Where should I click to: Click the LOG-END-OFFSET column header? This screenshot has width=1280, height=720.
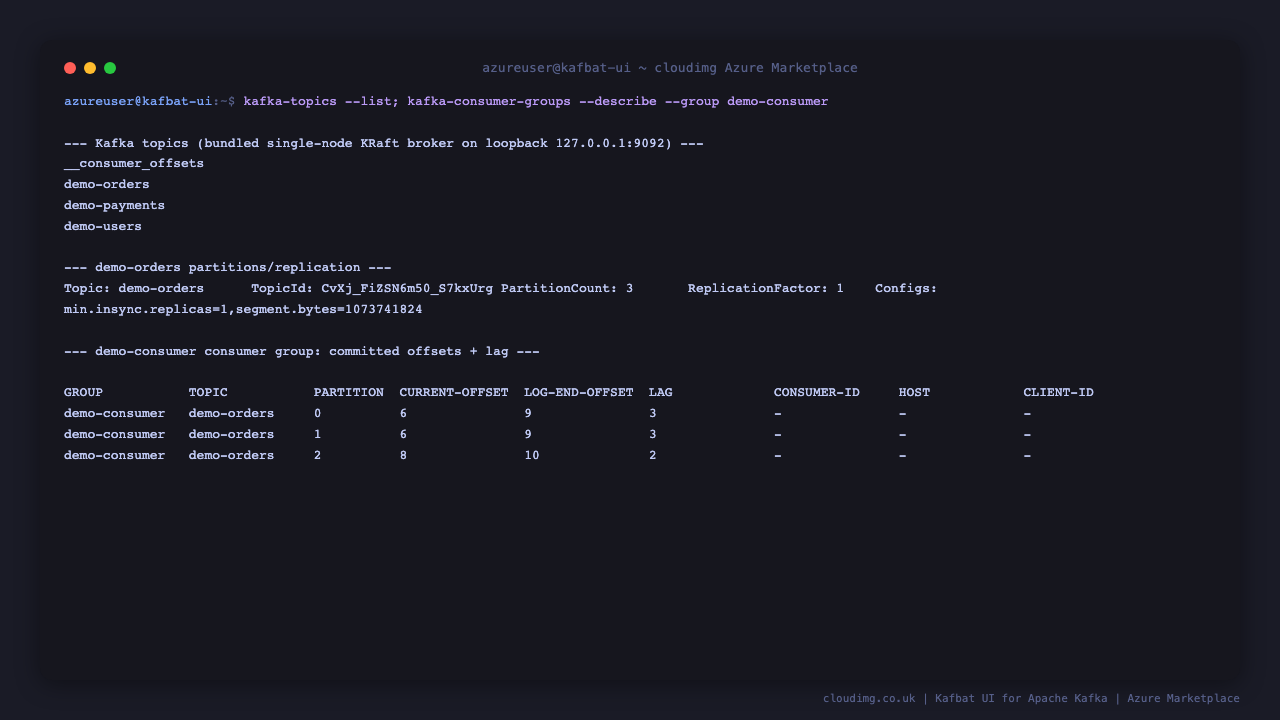(x=579, y=393)
